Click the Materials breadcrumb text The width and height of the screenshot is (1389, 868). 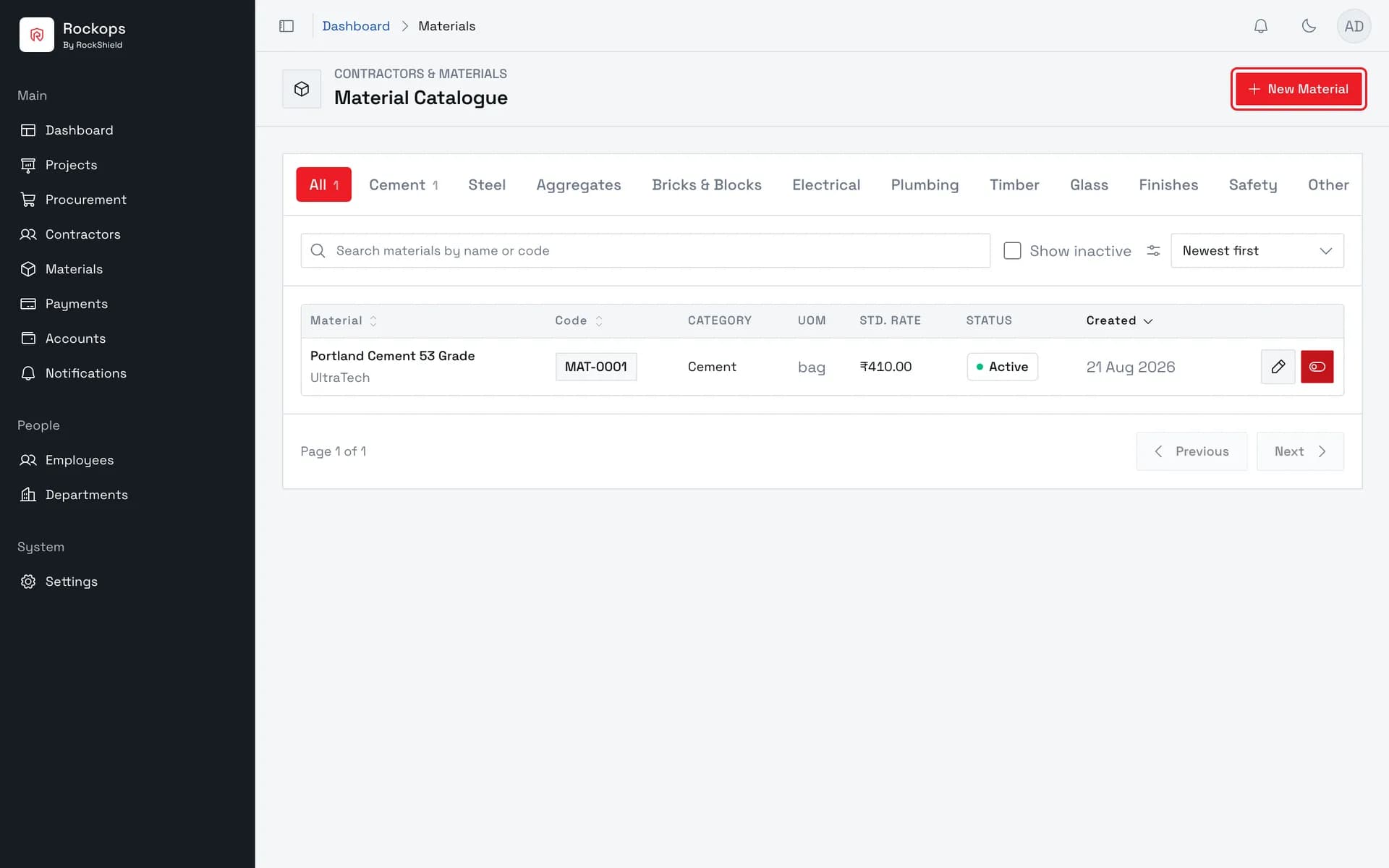447,26
